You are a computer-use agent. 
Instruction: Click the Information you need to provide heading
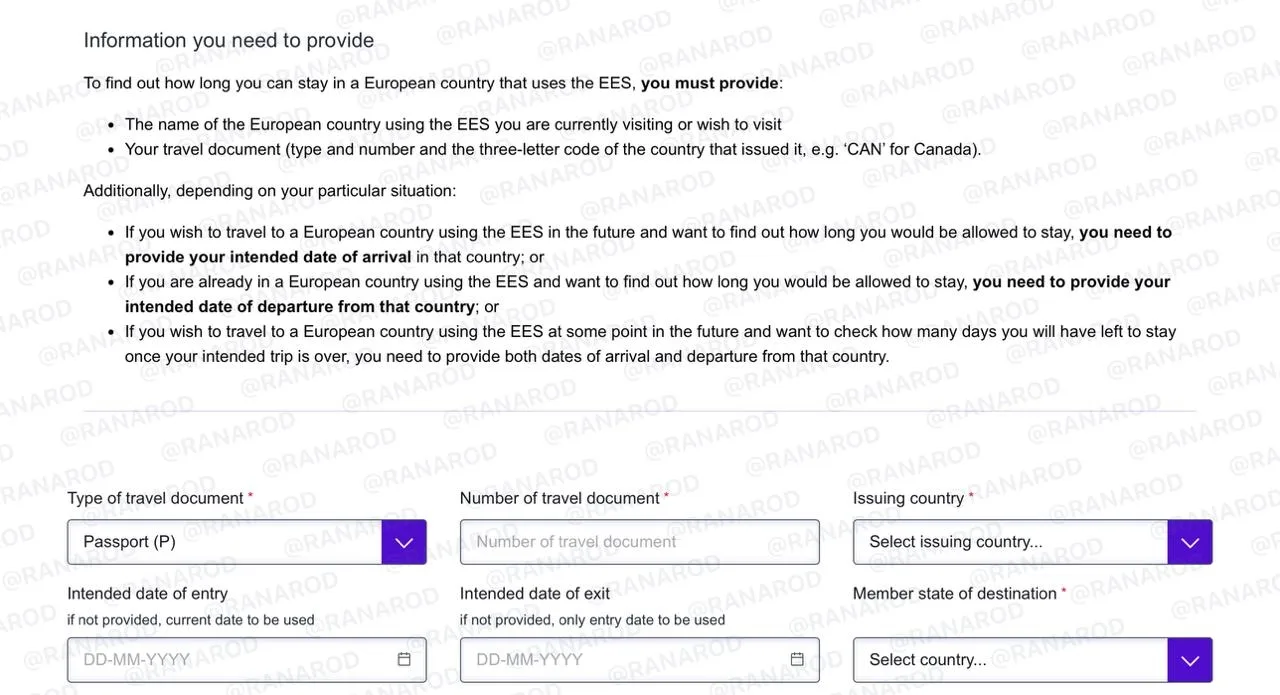229,40
